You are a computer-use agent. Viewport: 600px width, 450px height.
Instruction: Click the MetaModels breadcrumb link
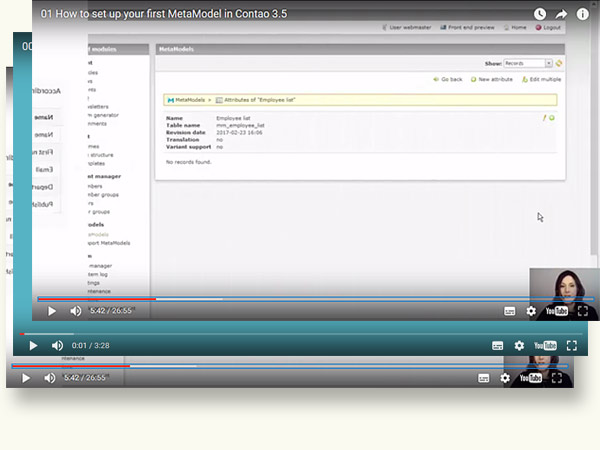coord(186,100)
